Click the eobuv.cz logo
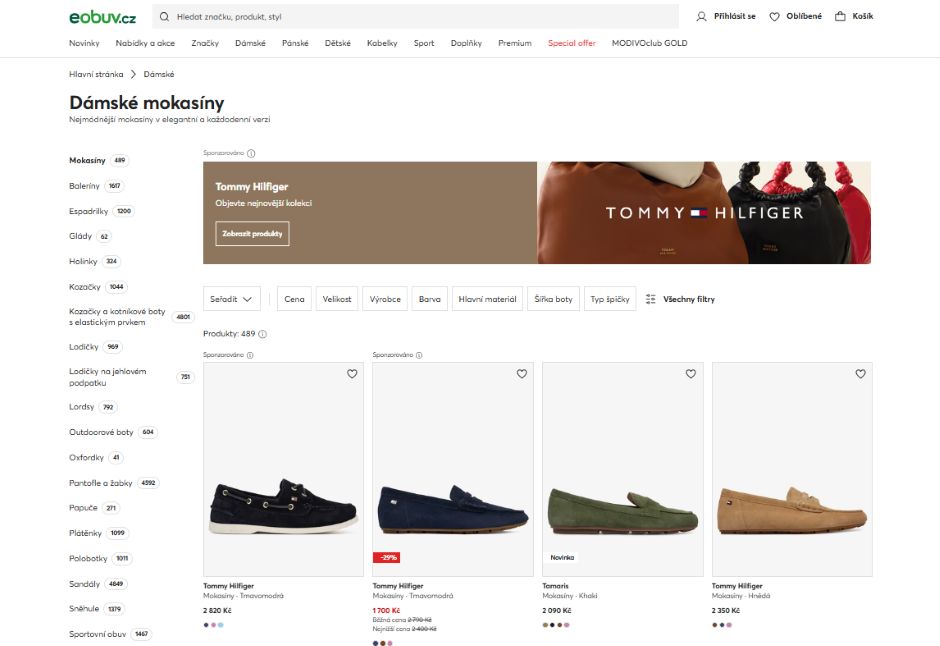Viewport: 940px width, 646px height. pos(102,17)
